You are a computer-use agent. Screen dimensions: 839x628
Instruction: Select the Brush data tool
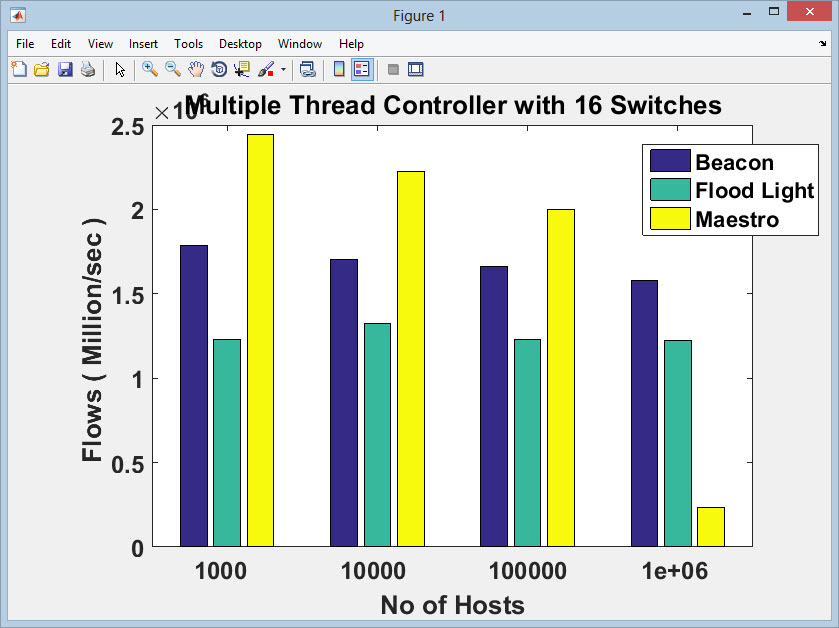coord(266,70)
